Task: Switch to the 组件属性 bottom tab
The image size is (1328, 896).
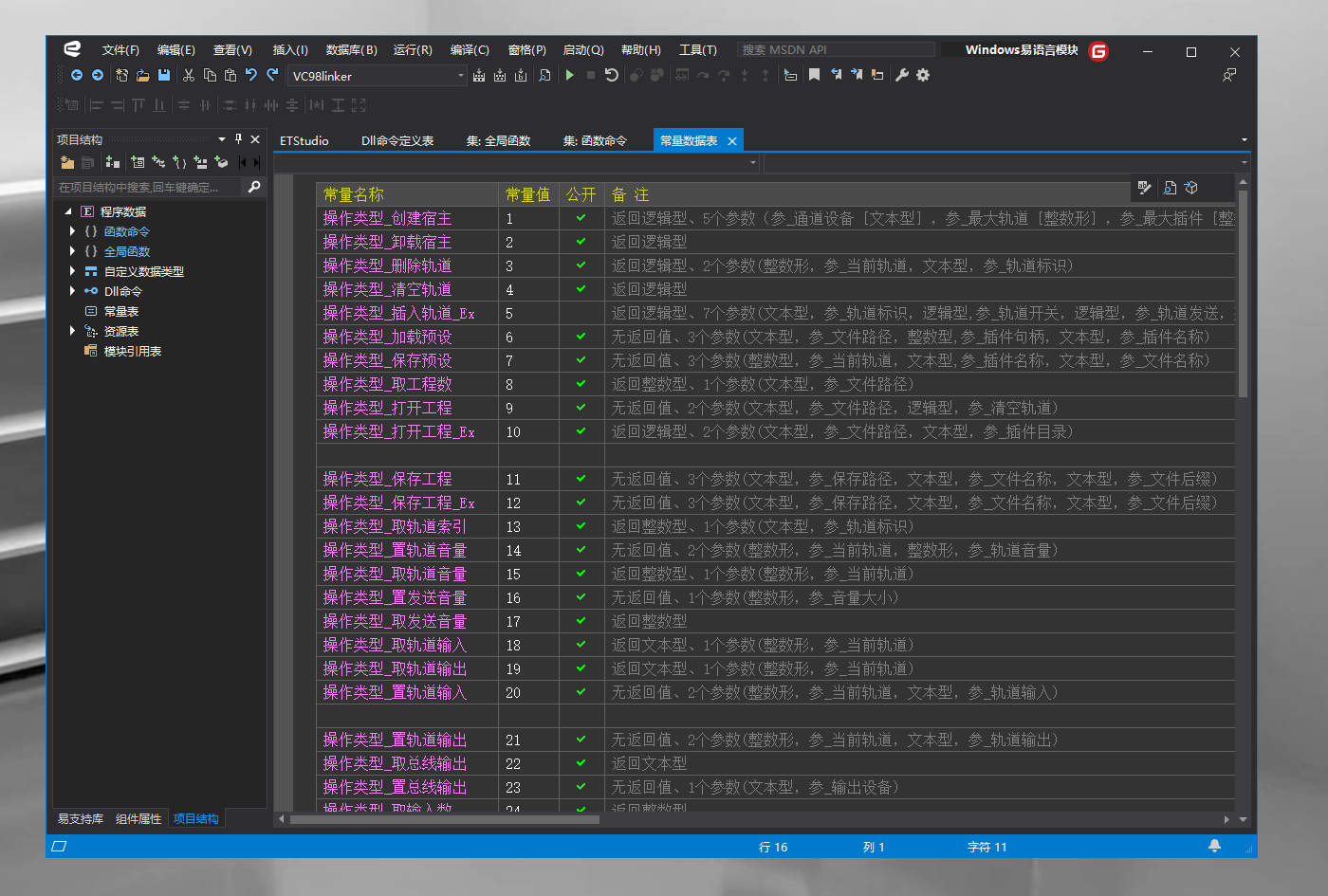Action: 138,818
